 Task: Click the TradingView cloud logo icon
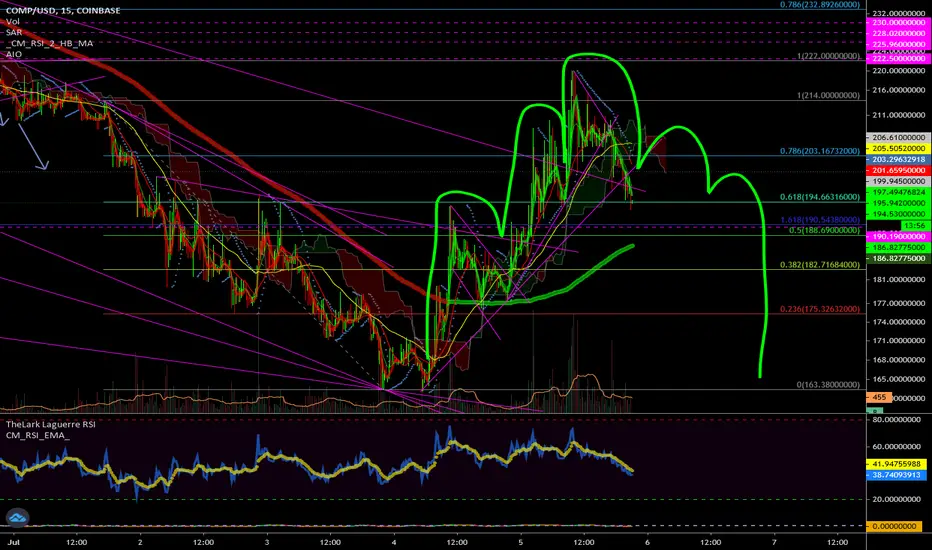(x=17, y=517)
